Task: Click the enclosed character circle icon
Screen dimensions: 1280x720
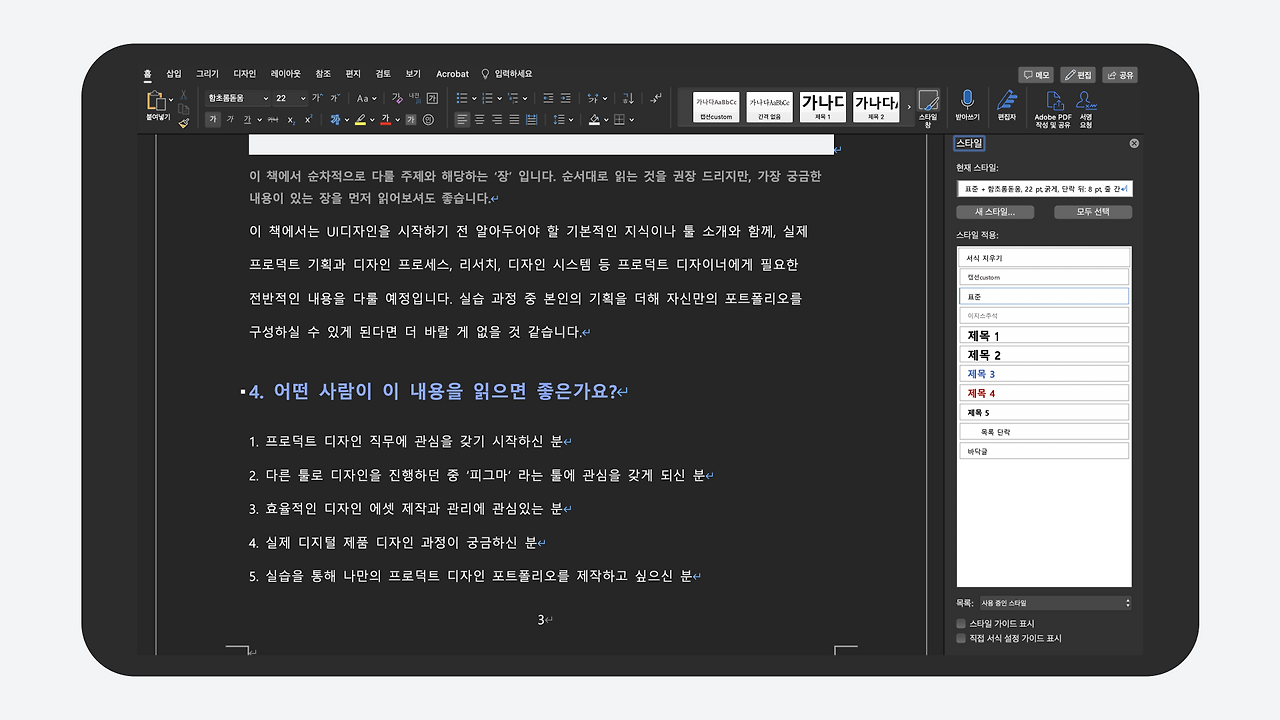Action: click(x=428, y=120)
